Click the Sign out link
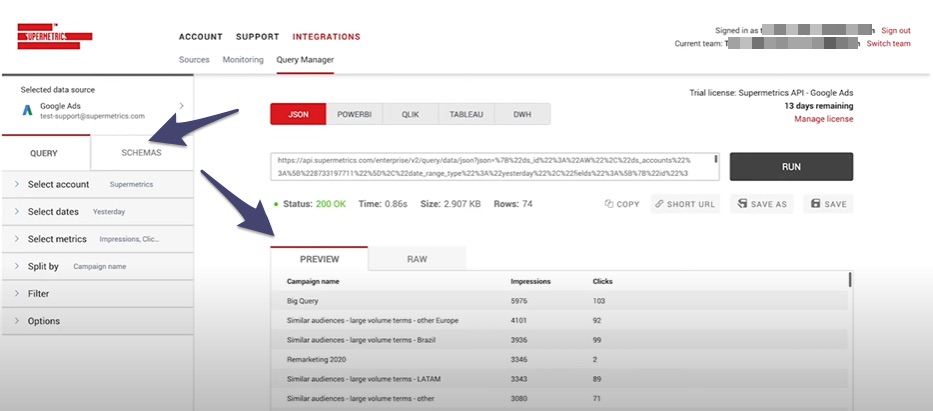This screenshot has width=933, height=411. [x=896, y=30]
